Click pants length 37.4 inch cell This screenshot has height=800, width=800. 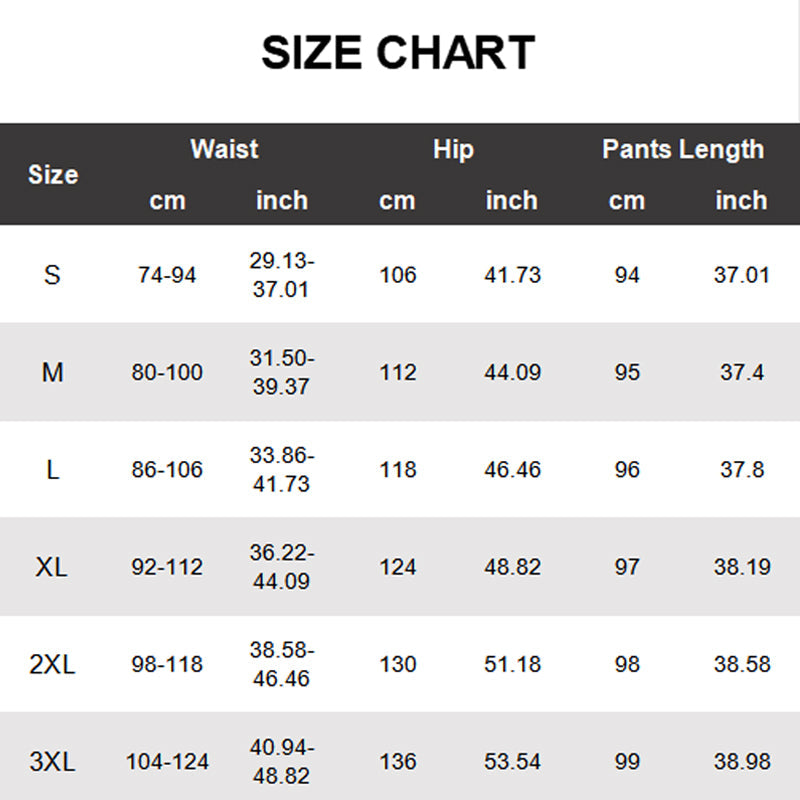742,373
